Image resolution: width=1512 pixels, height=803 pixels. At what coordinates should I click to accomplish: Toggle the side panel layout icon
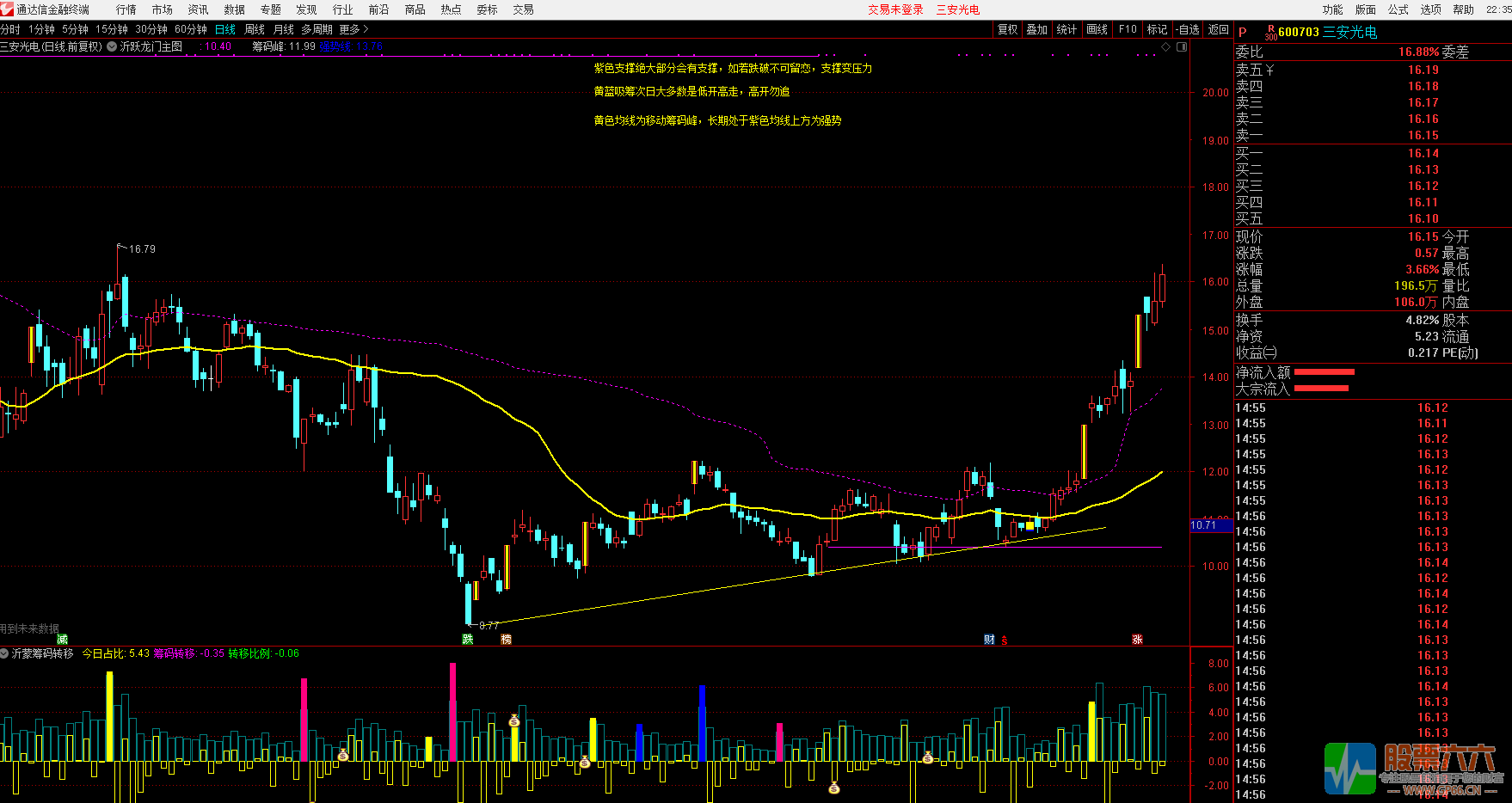coord(1182,47)
